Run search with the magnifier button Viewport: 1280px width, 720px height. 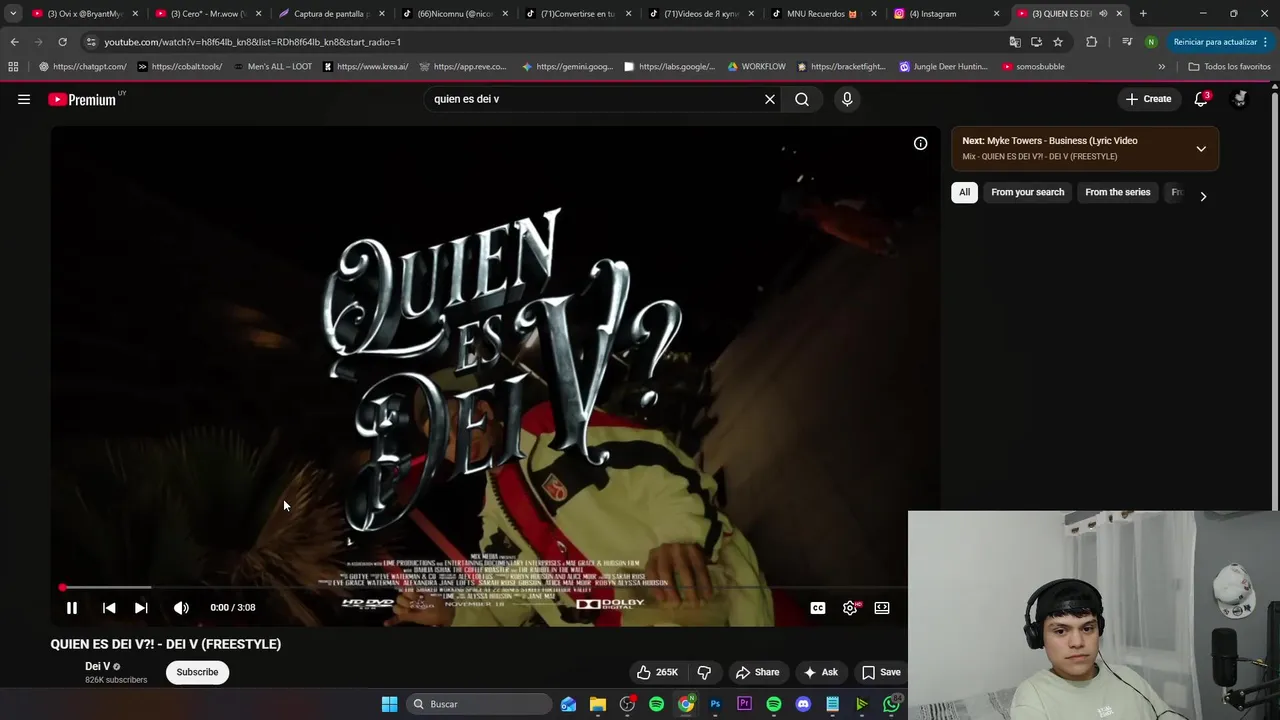click(x=802, y=99)
